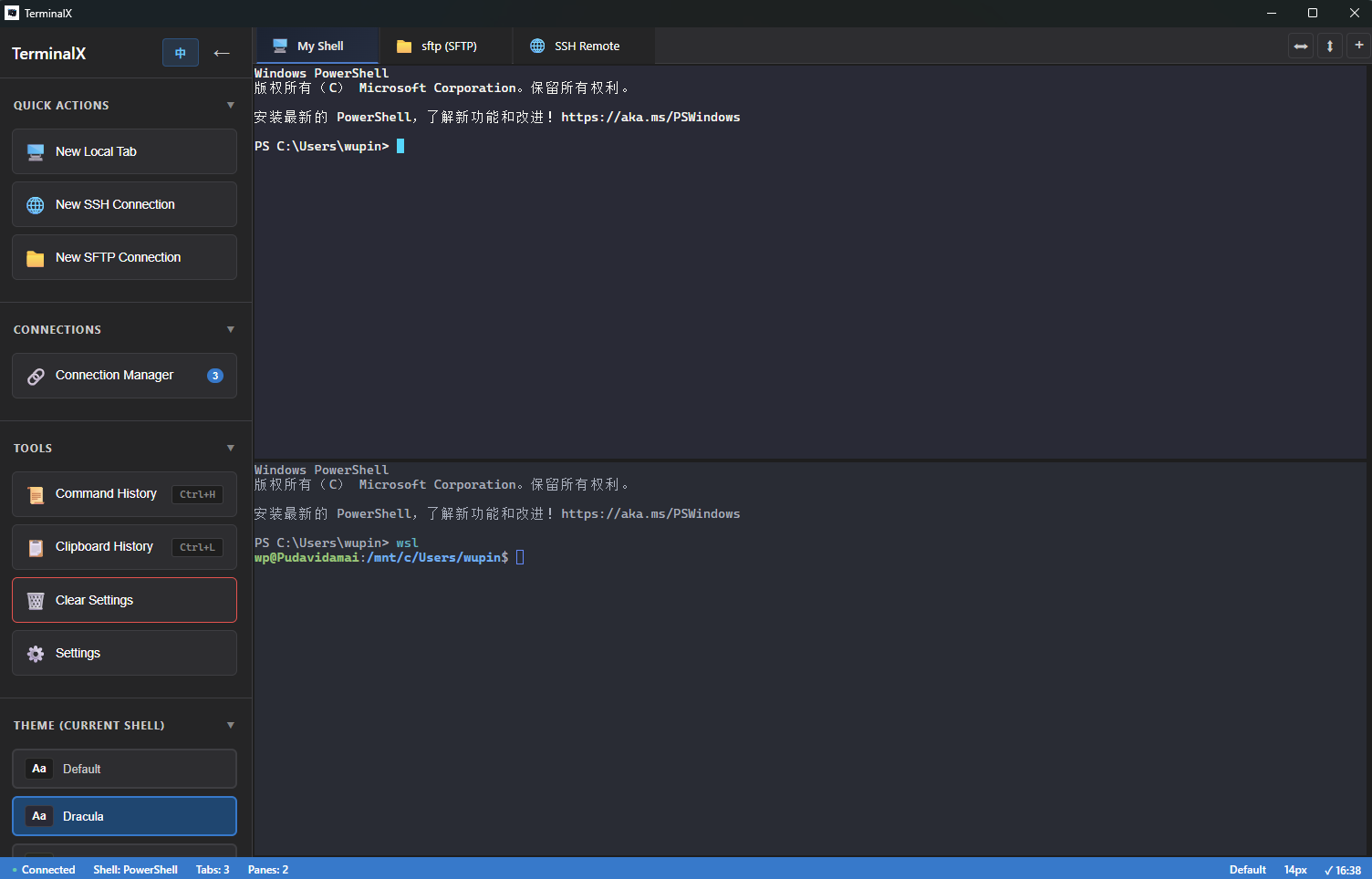Open a new tab with the plus icon
The height and width of the screenshot is (879, 1372).
click(1359, 46)
